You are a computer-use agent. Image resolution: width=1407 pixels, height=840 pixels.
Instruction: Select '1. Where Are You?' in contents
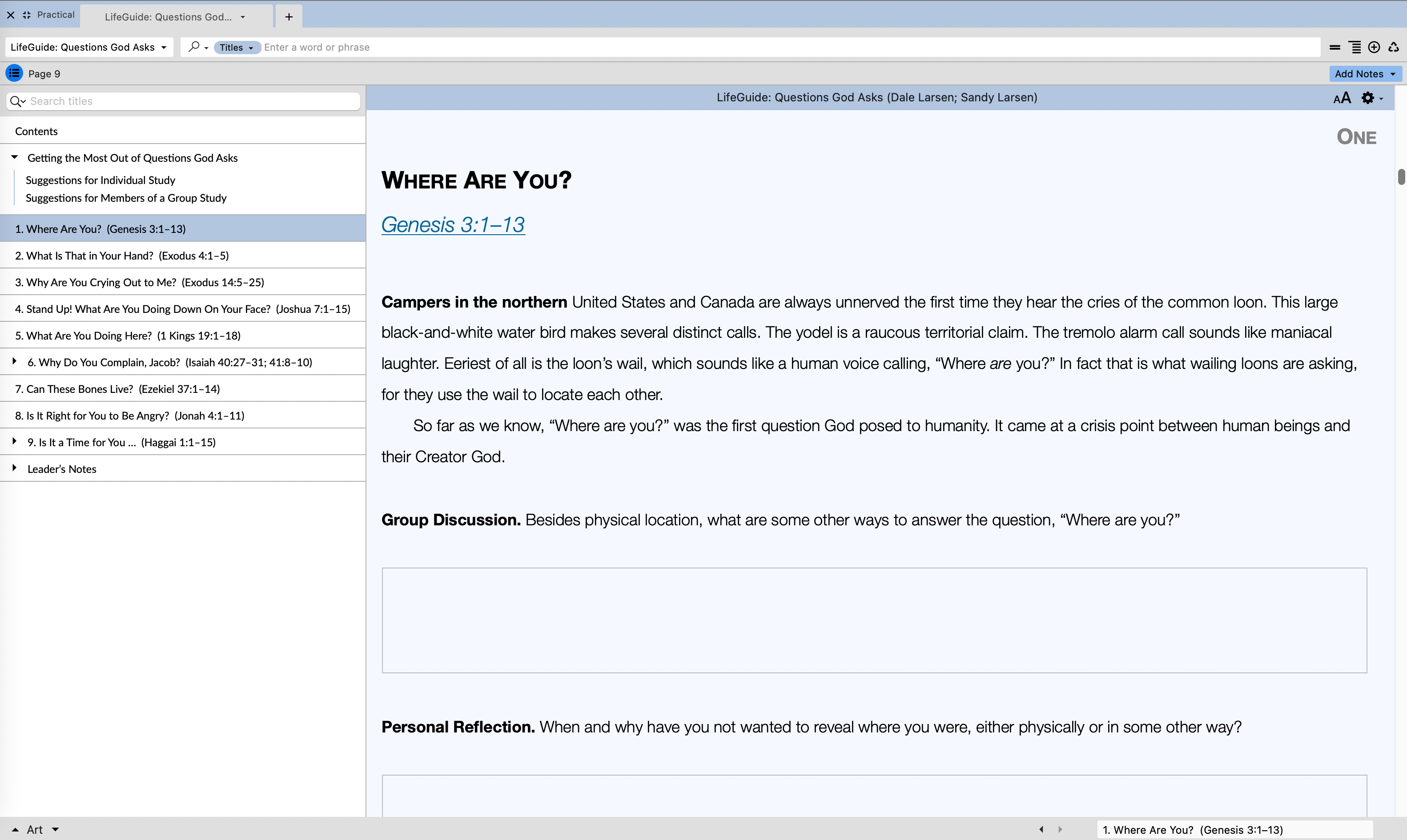tap(182, 229)
